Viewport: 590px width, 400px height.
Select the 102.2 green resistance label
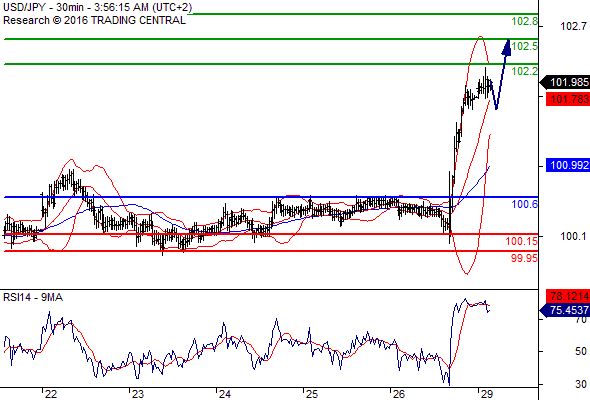click(525, 71)
